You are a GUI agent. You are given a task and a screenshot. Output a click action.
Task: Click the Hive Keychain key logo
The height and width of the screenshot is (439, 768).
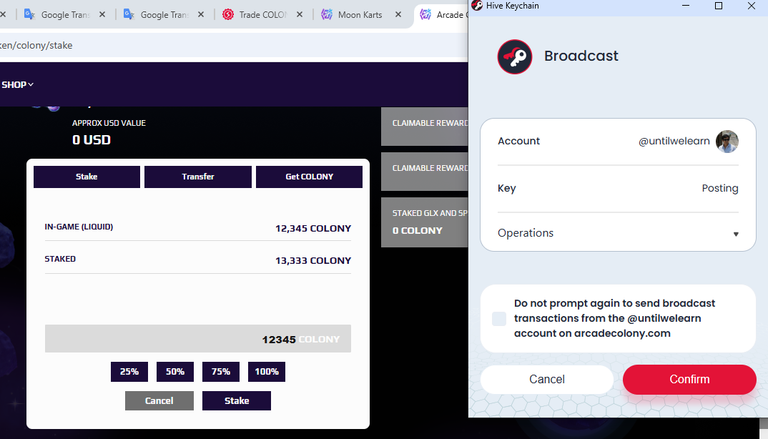tap(515, 57)
